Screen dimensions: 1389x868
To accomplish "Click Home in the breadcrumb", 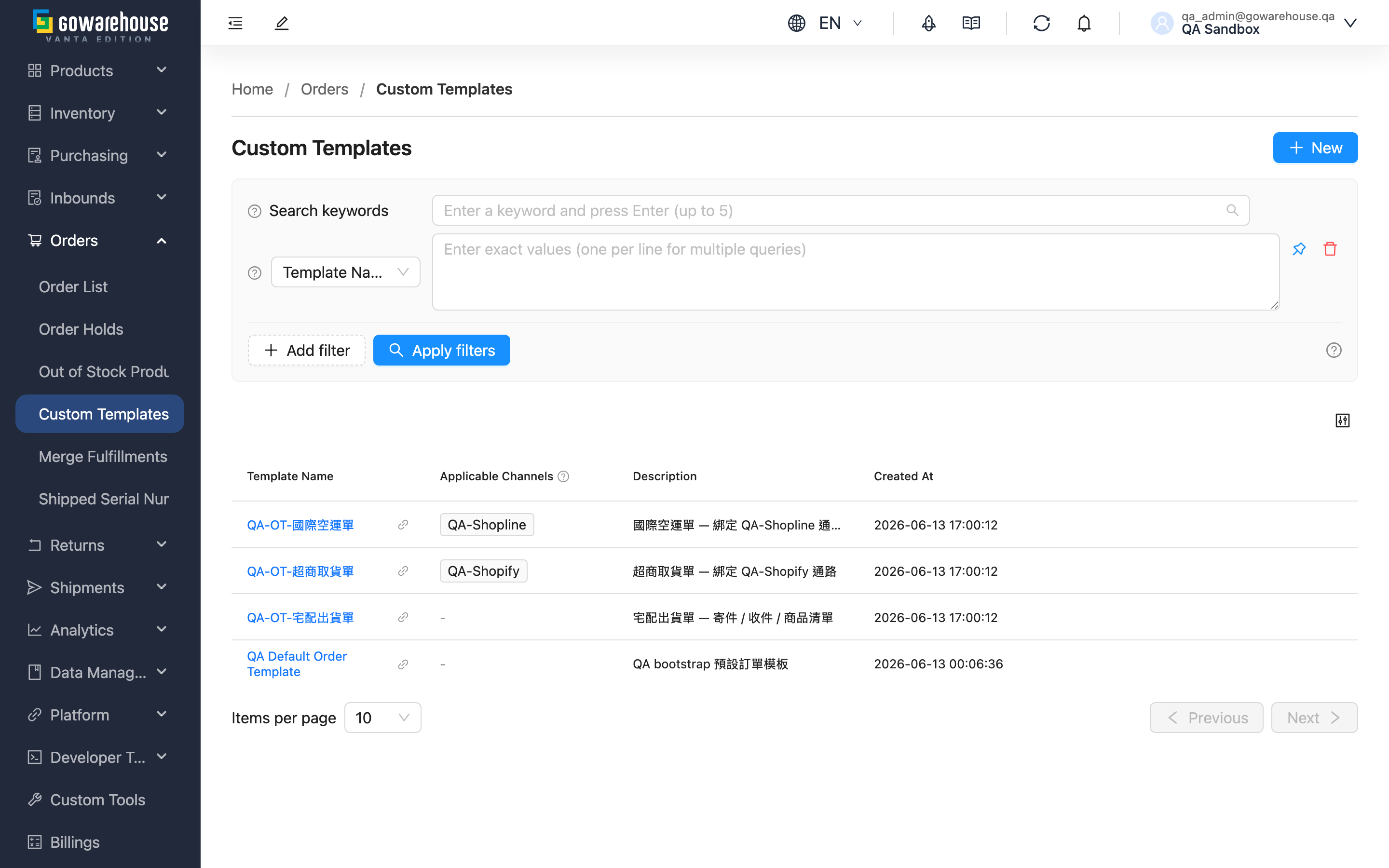I will coord(252,89).
